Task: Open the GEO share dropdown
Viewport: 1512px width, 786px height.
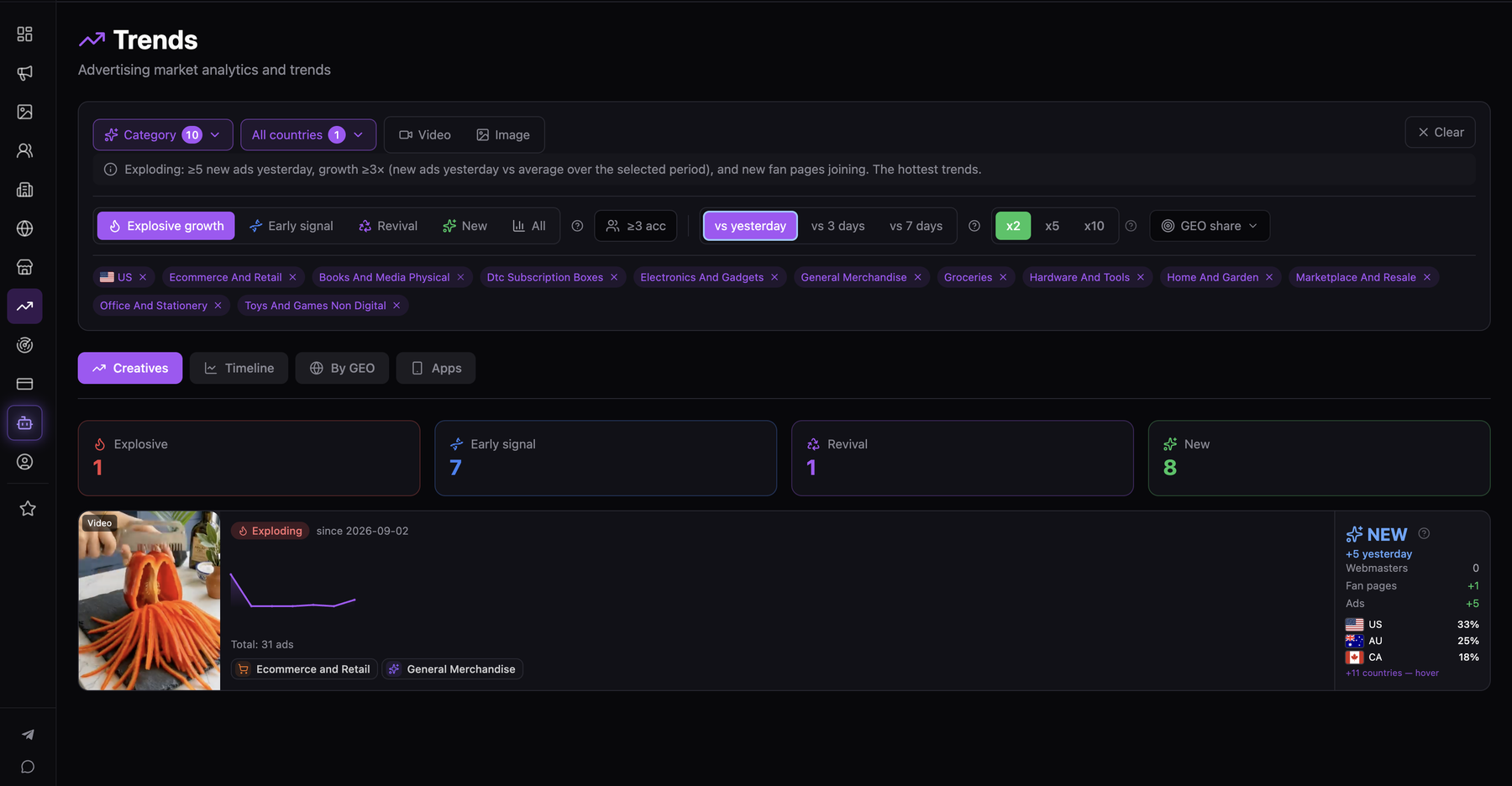Action: [1210, 226]
